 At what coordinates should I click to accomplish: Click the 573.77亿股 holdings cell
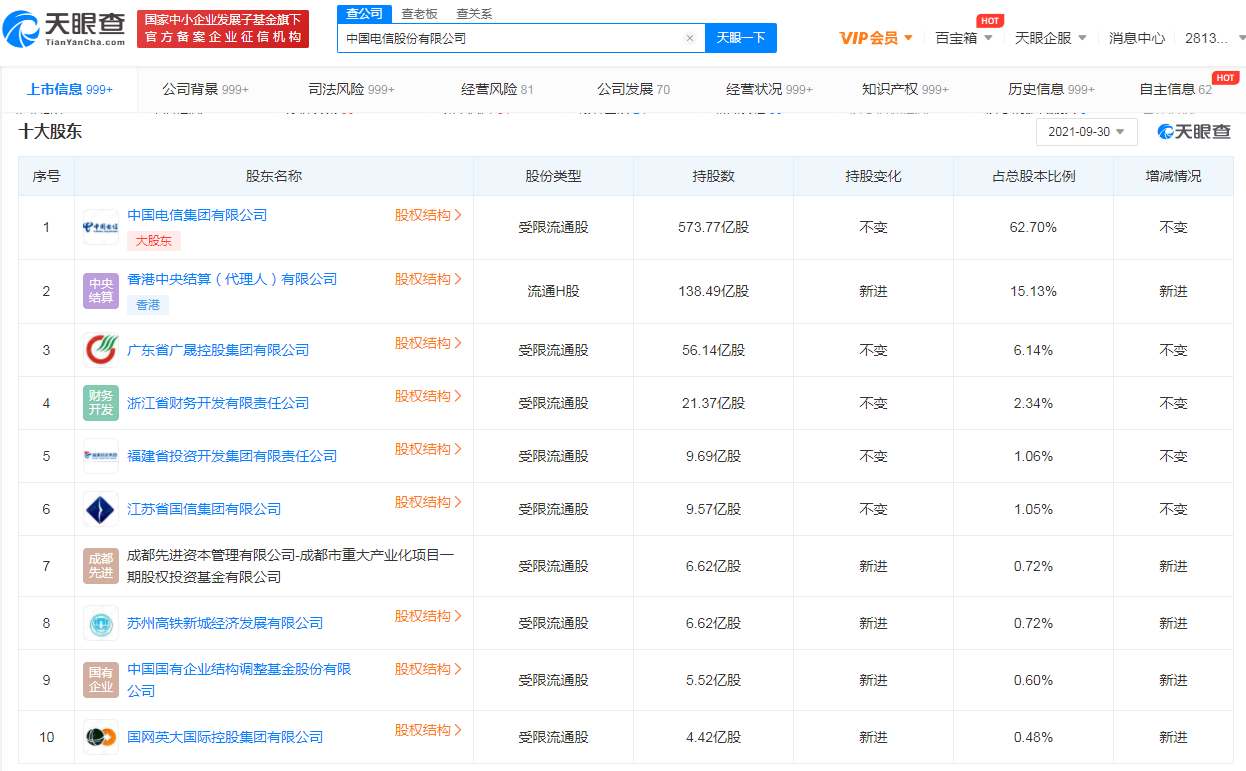point(713,227)
